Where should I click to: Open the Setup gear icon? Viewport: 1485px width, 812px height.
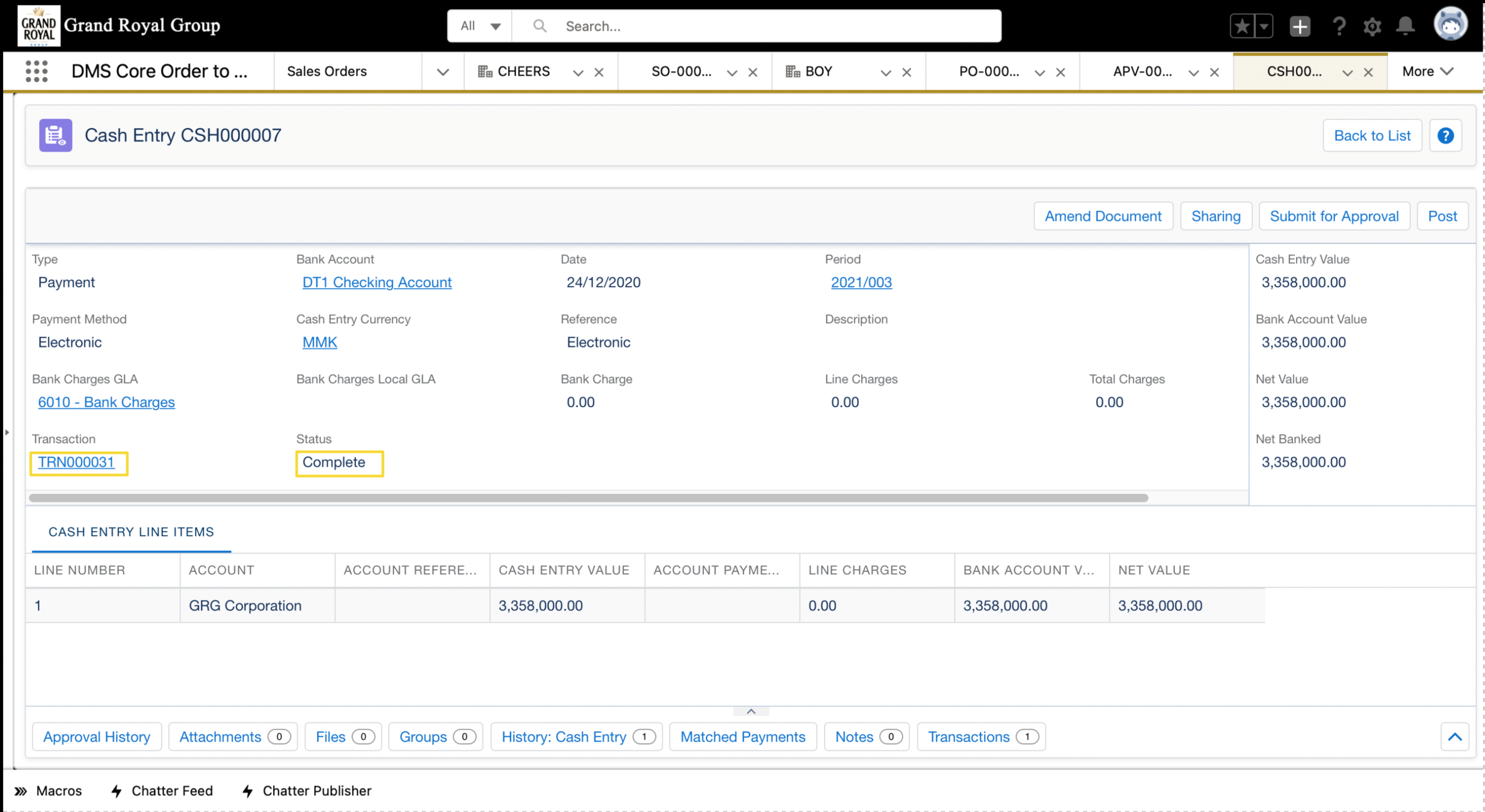click(x=1372, y=26)
